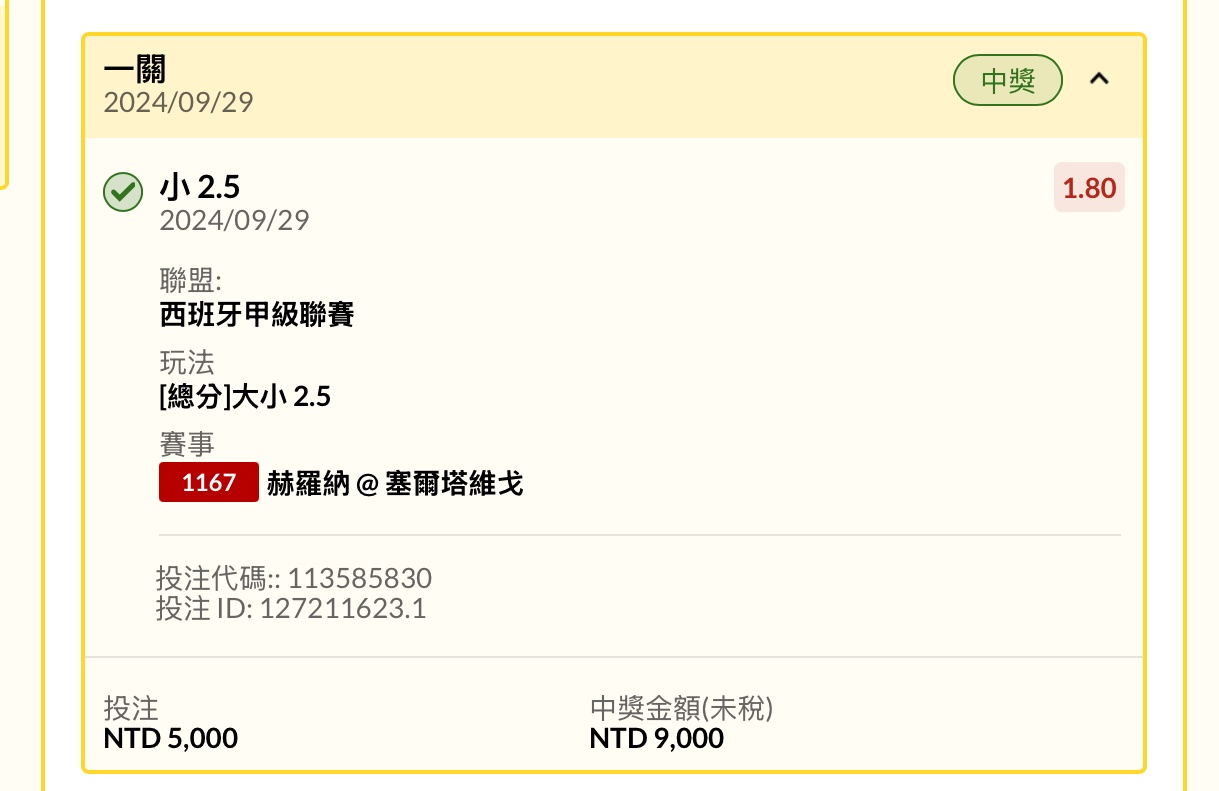Click the date below 小 2.5
This screenshot has height=791, width=1219.
click(234, 220)
